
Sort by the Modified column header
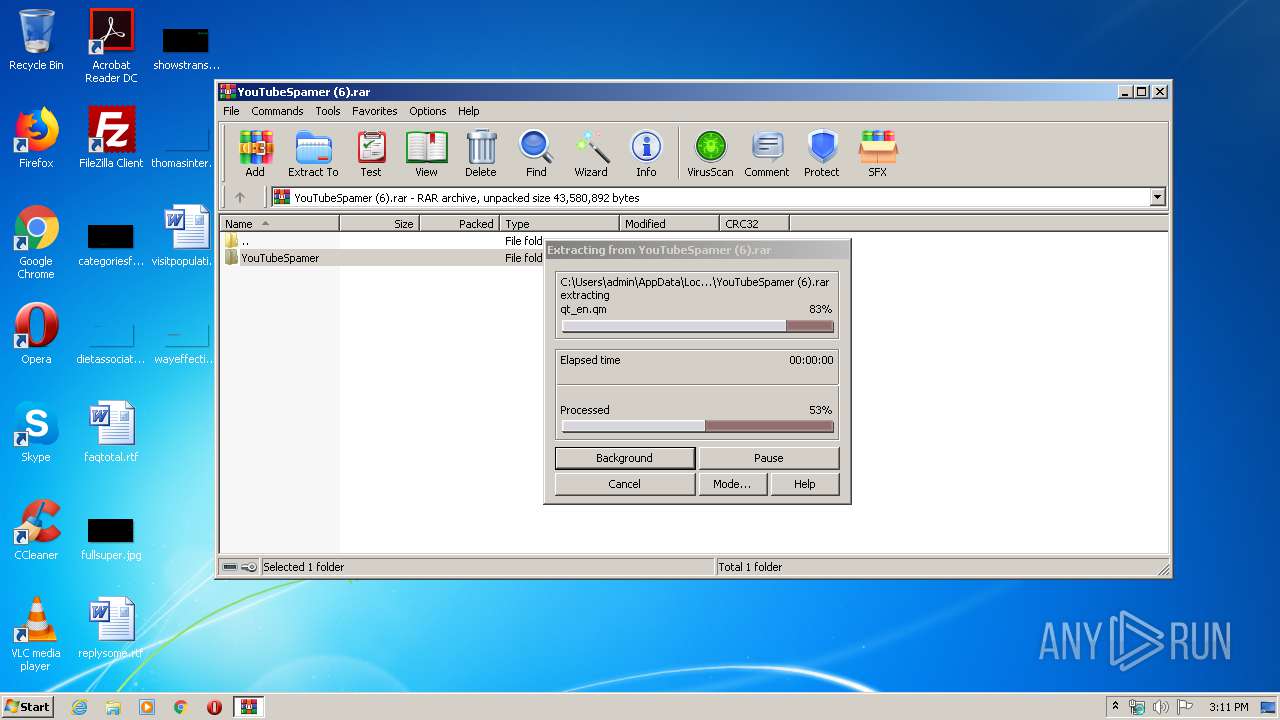(x=670, y=224)
